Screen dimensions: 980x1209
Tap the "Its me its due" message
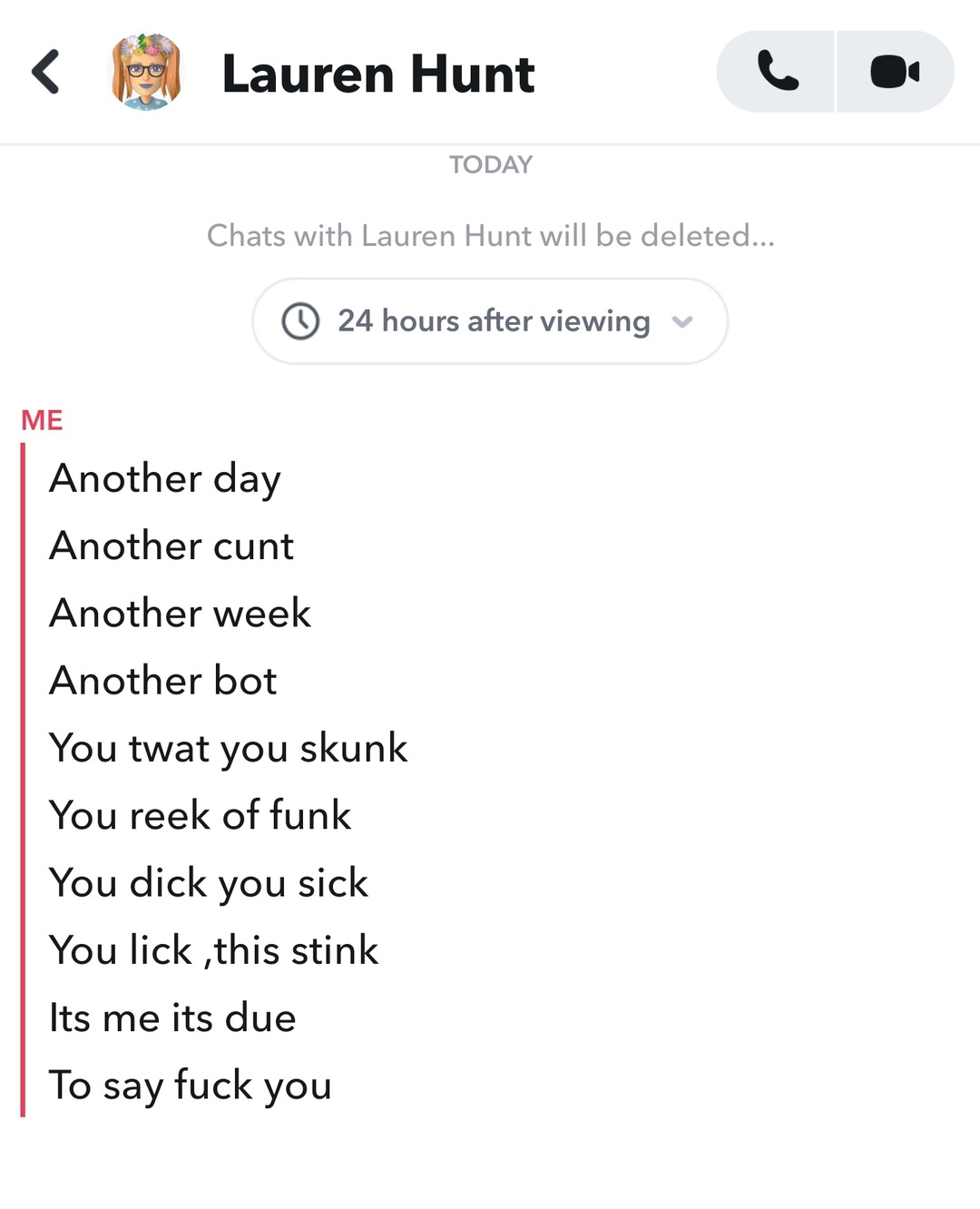click(x=172, y=1017)
